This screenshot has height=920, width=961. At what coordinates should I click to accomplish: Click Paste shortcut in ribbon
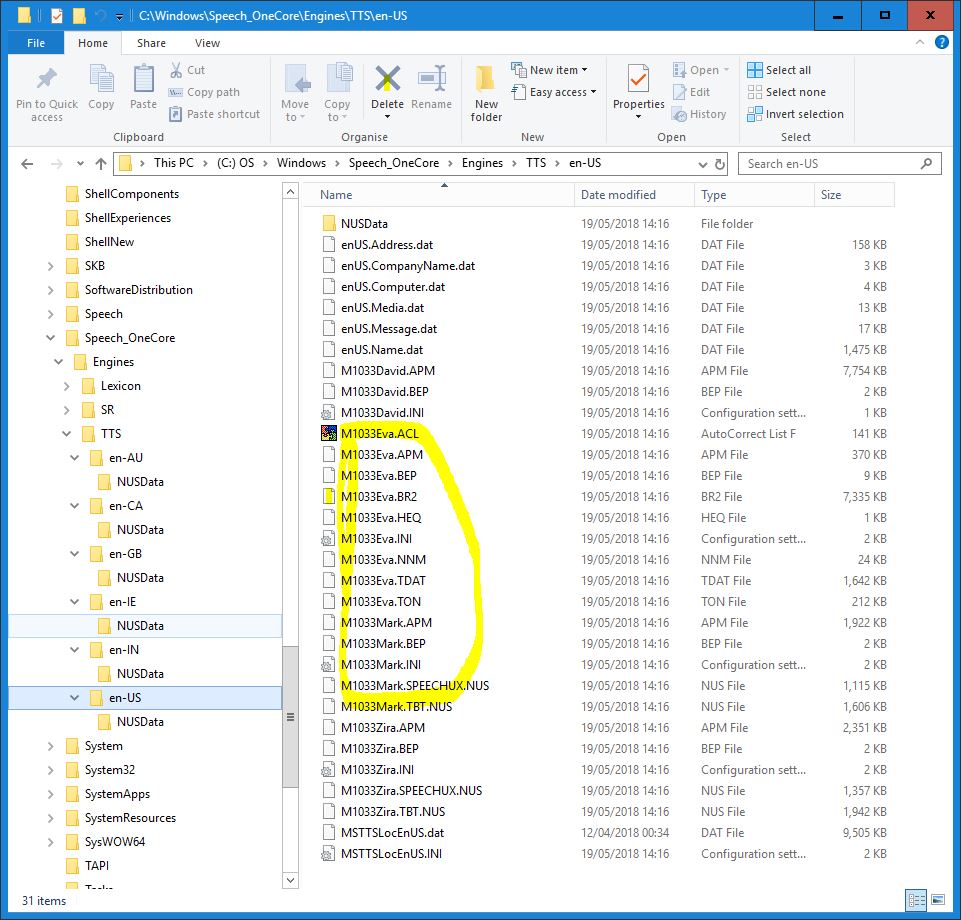[215, 114]
